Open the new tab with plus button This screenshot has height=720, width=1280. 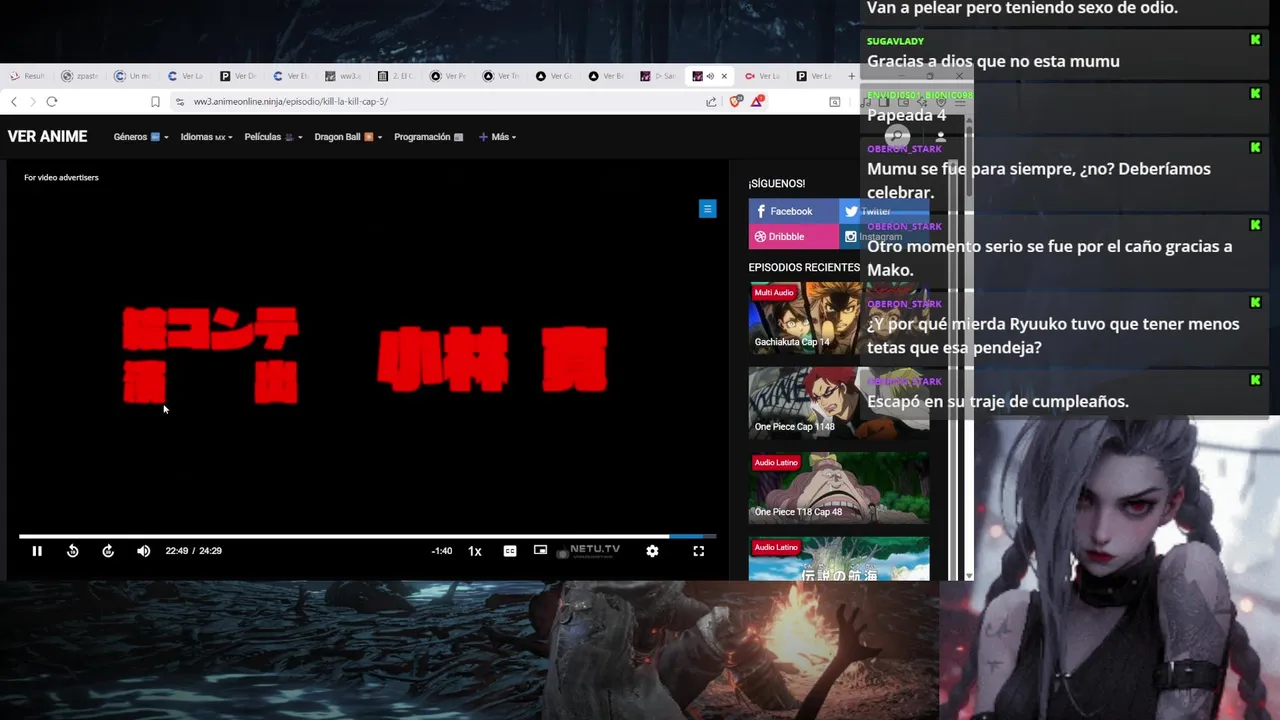[x=852, y=76]
